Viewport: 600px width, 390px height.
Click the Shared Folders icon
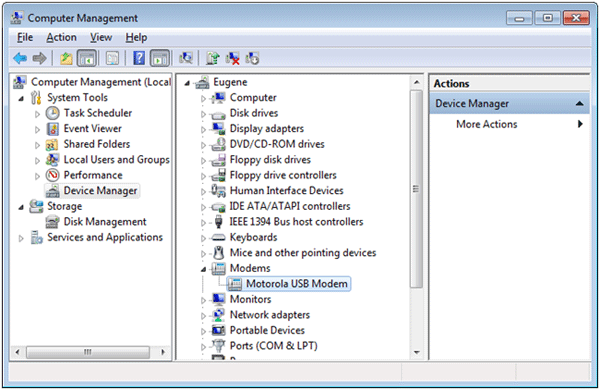(52, 145)
